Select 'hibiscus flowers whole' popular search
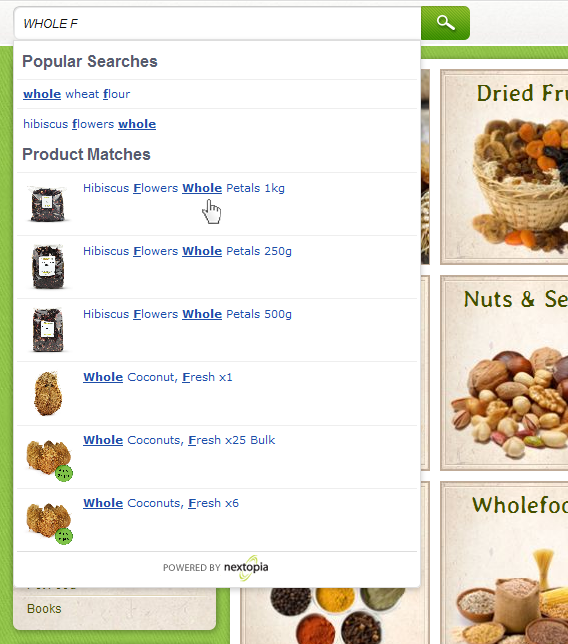 pos(90,124)
